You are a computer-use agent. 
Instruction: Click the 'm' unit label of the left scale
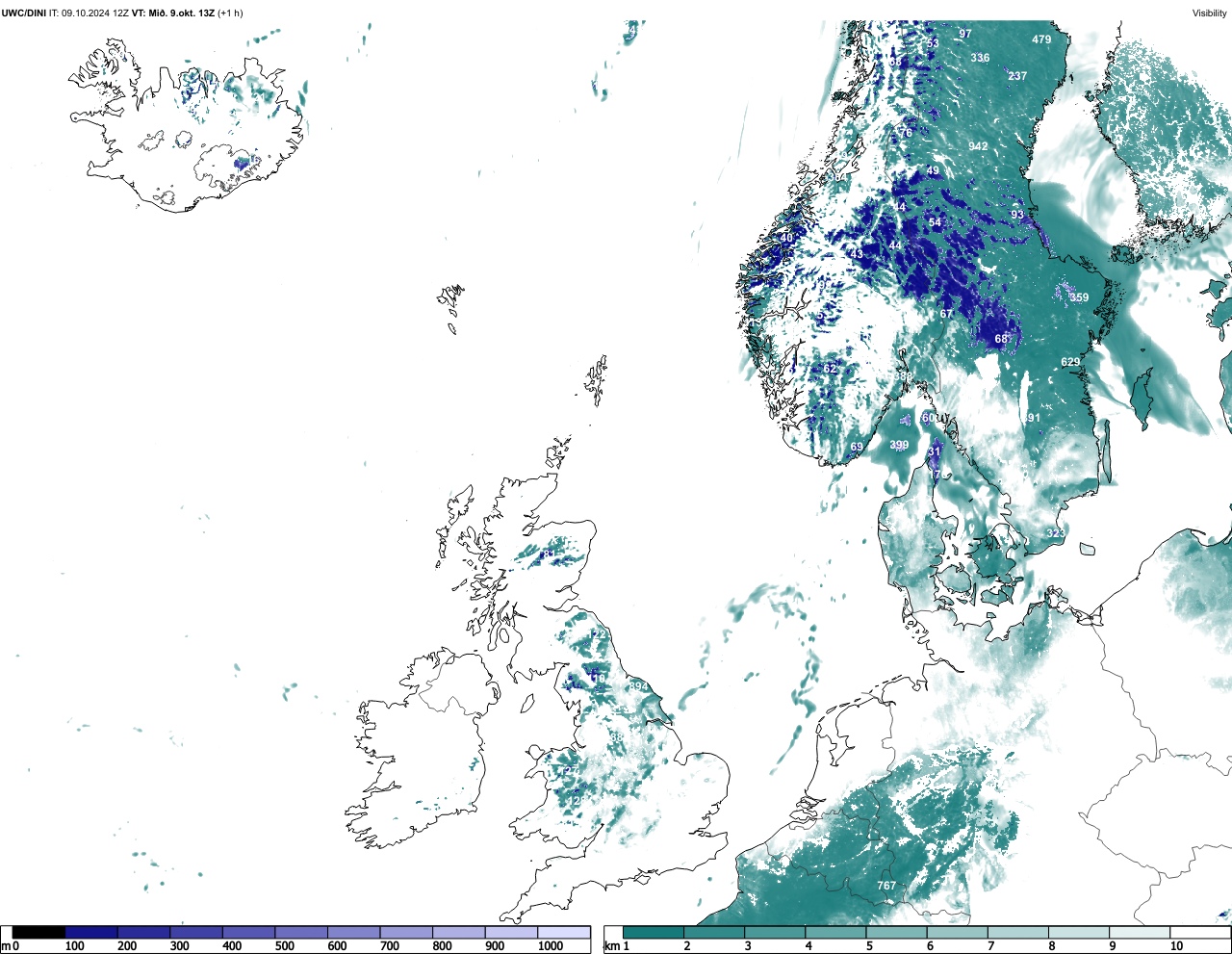point(5,946)
